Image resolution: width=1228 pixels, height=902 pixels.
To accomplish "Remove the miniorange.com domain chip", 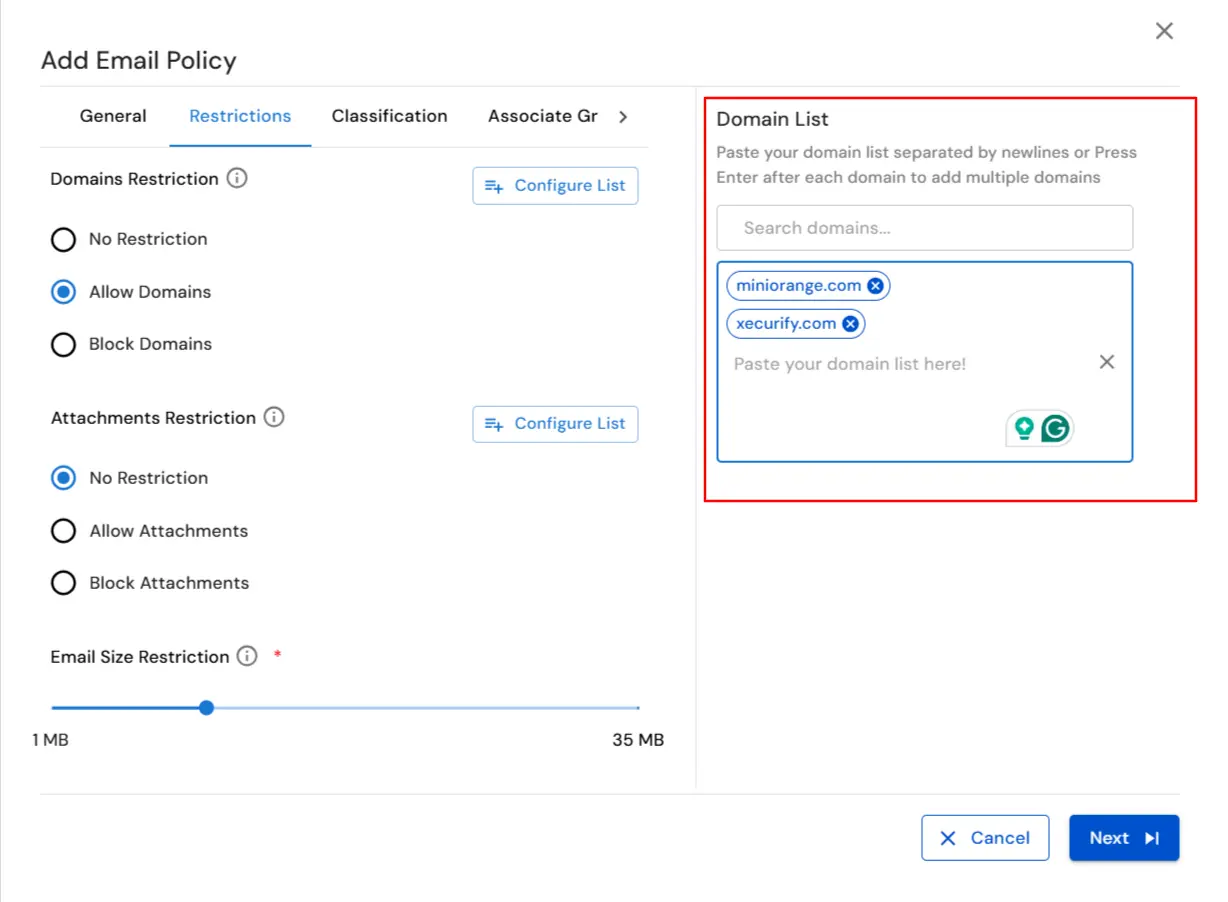I will pyautogui.click(x=875, y=285).
